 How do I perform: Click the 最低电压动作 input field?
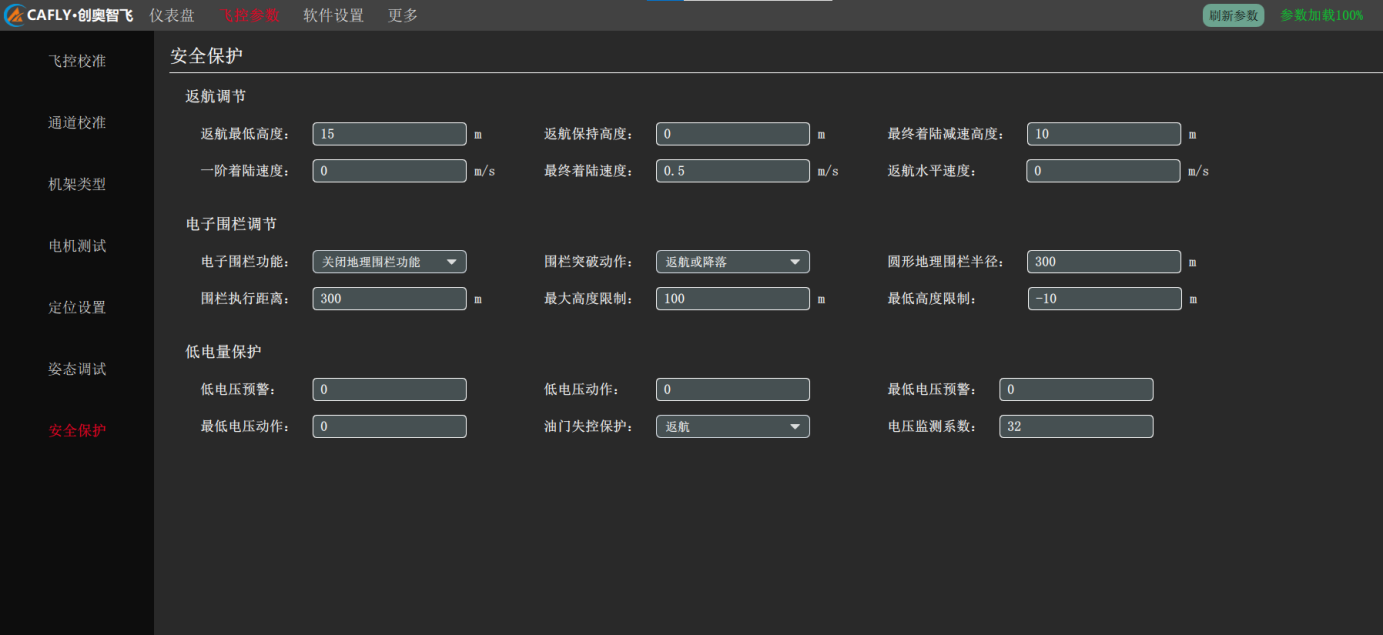pyautogui.click(x=390, y=427)
